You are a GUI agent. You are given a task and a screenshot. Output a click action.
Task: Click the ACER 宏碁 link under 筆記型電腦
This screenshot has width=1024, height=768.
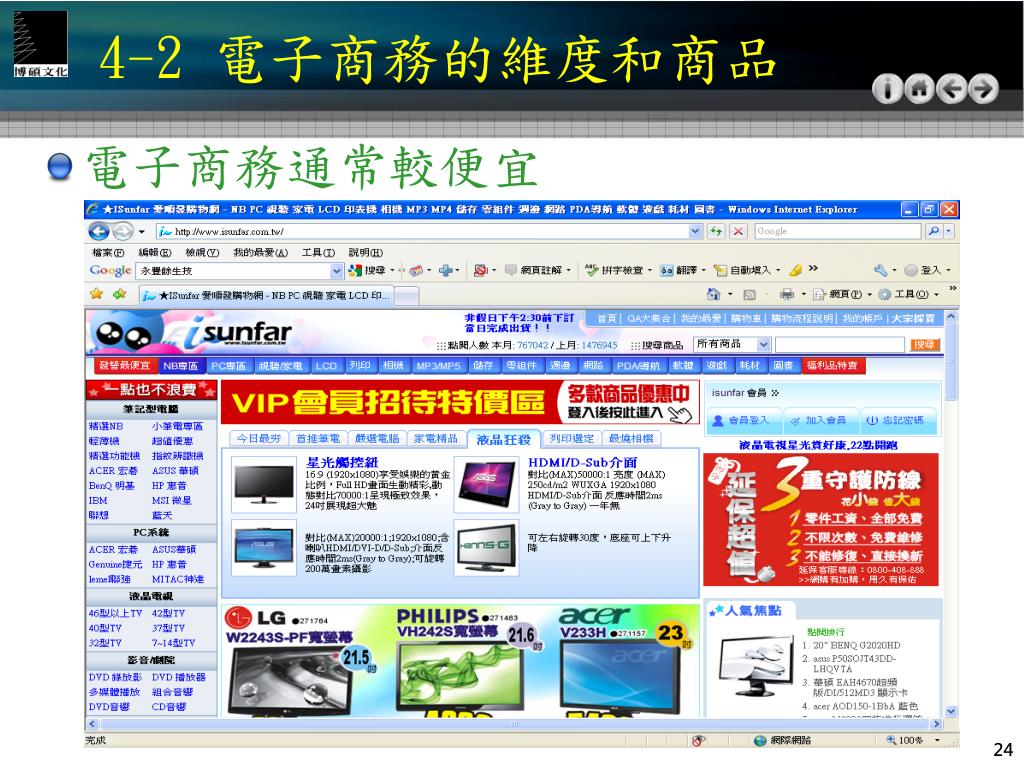(x=113, y=470)
